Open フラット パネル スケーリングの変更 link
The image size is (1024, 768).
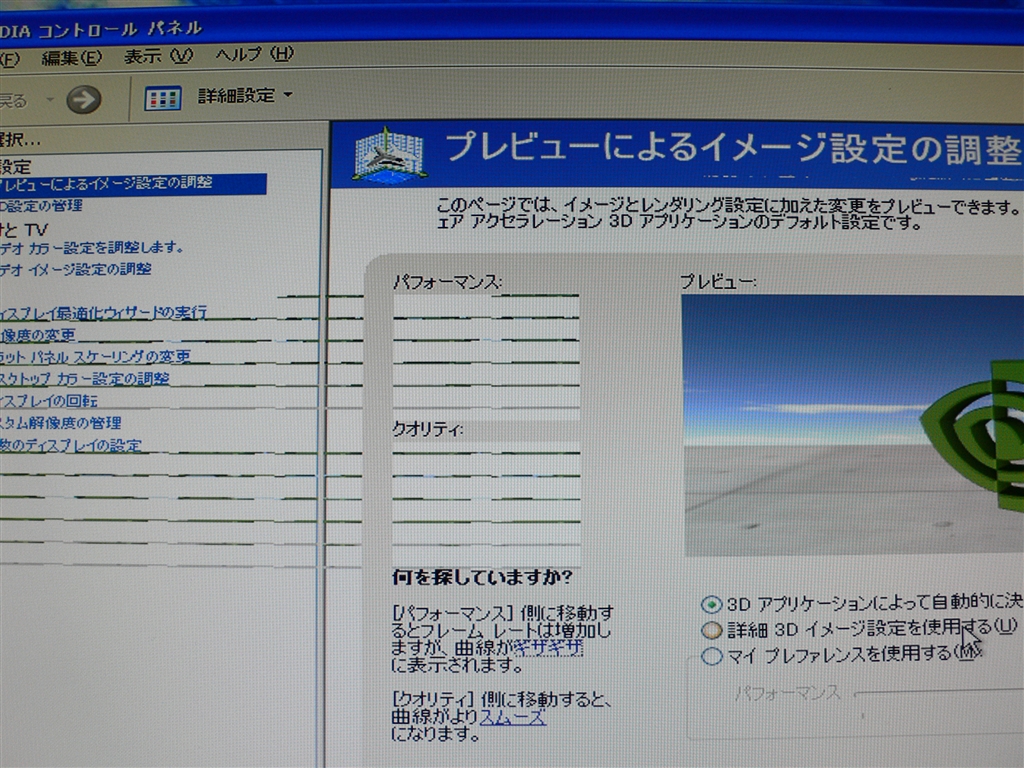point(95,357)
